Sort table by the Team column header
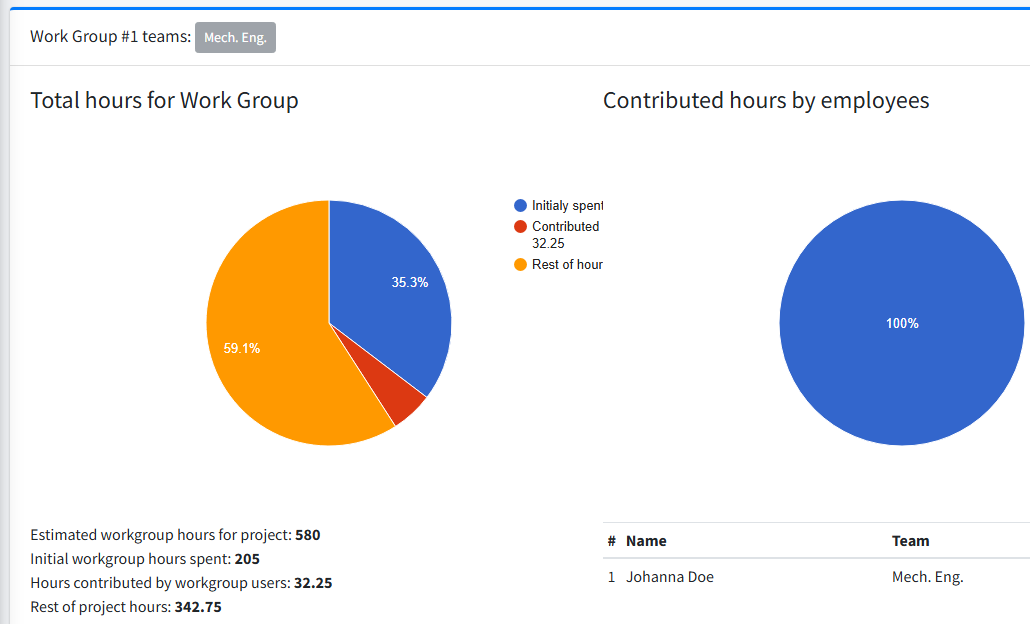The image size is (1030, 624). [910, 541]
